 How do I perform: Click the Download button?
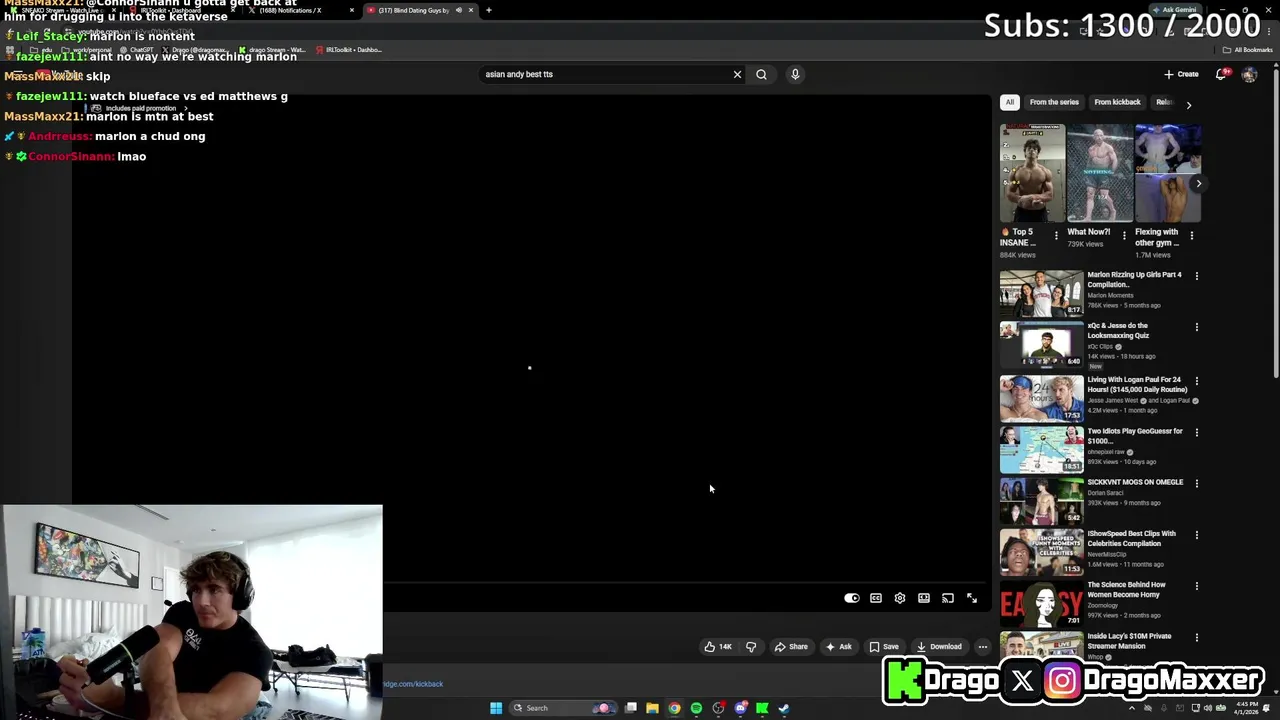click(x=939, y=646)
